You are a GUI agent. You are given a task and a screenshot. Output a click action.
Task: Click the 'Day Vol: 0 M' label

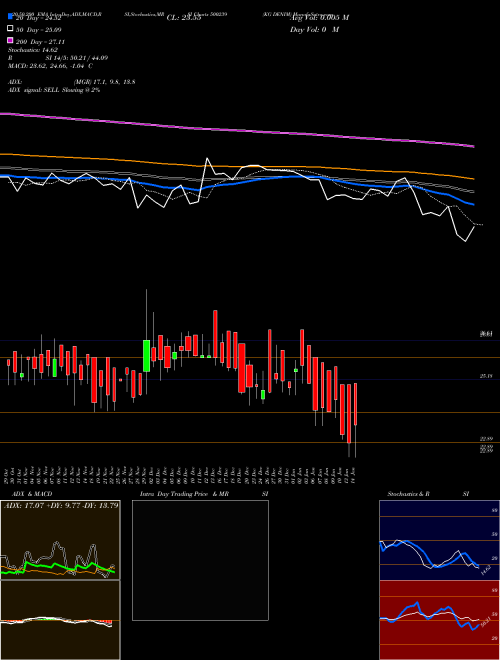point(314,30)
